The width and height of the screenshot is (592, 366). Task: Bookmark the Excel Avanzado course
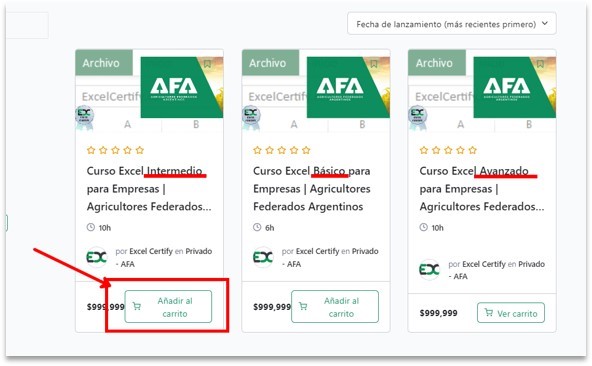540,64
